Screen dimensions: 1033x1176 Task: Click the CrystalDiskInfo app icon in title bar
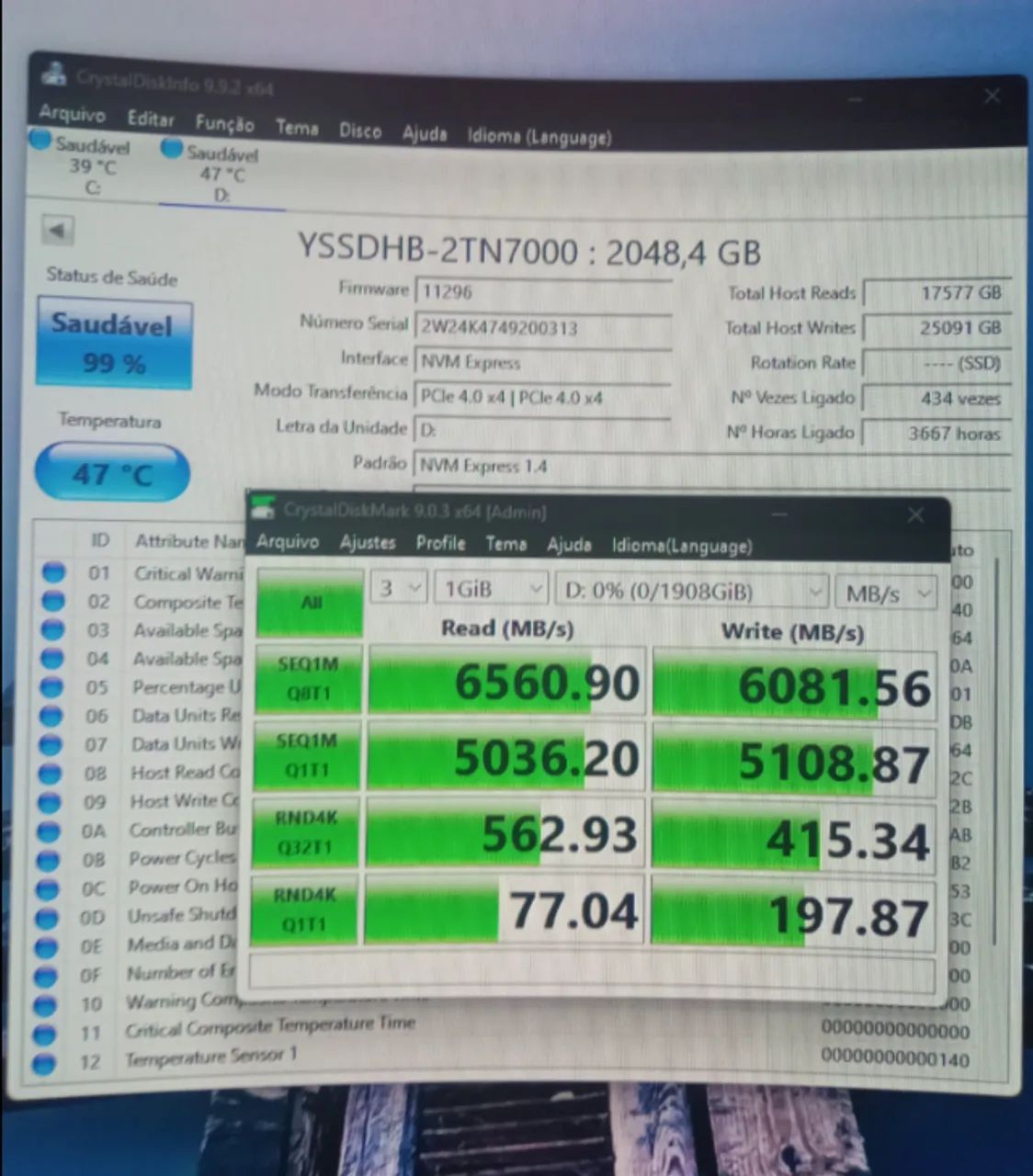tap(54, 74)
